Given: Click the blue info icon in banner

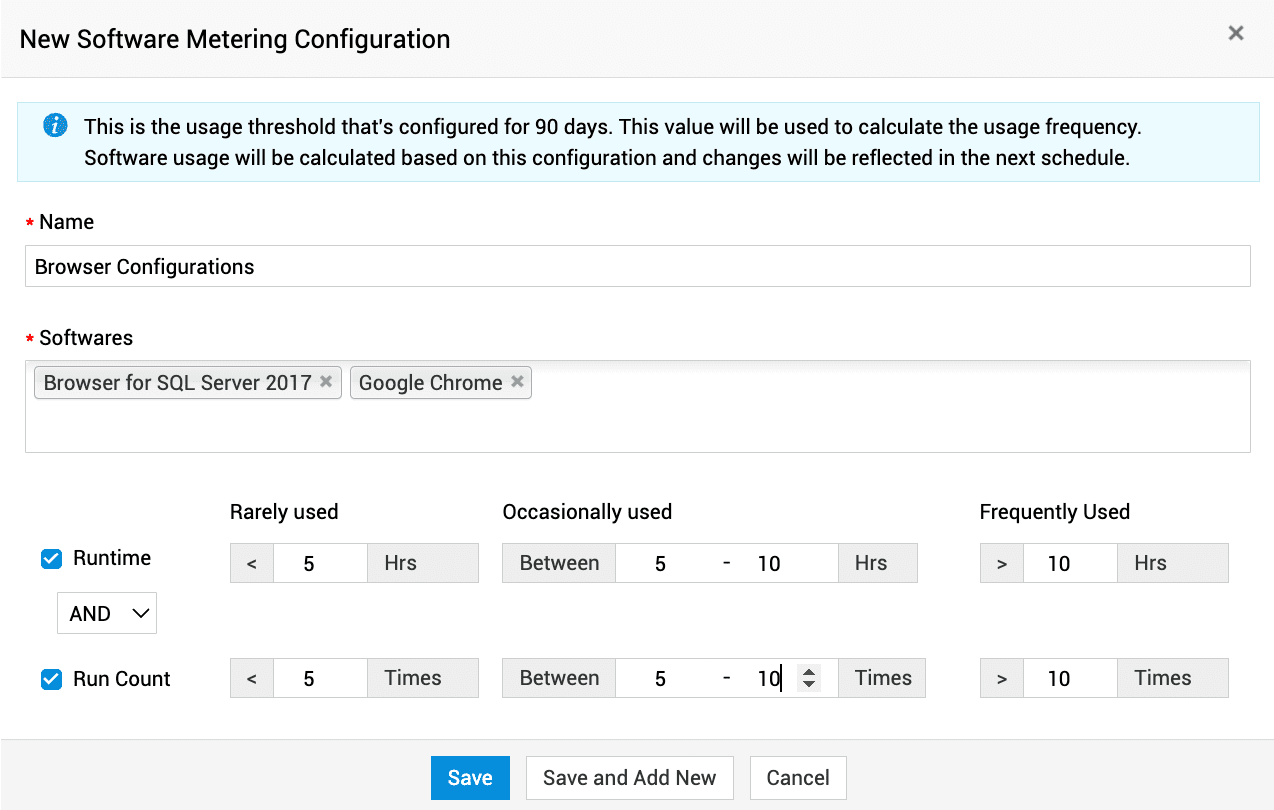Looking at the screenshot, I should pyautogui.click(x=55, y=126).
